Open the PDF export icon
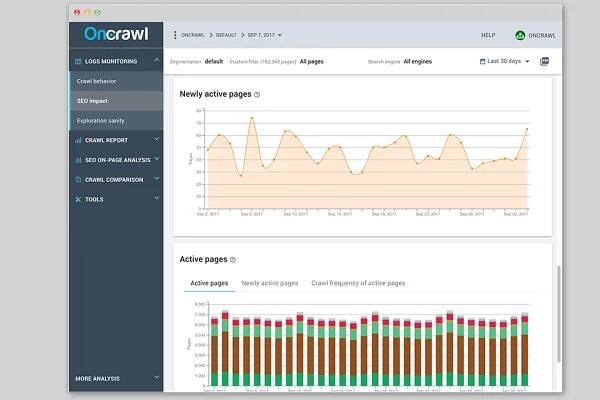The width and height of the screenshot is (600, 400). pyautogui.click(x=545, y=61)
